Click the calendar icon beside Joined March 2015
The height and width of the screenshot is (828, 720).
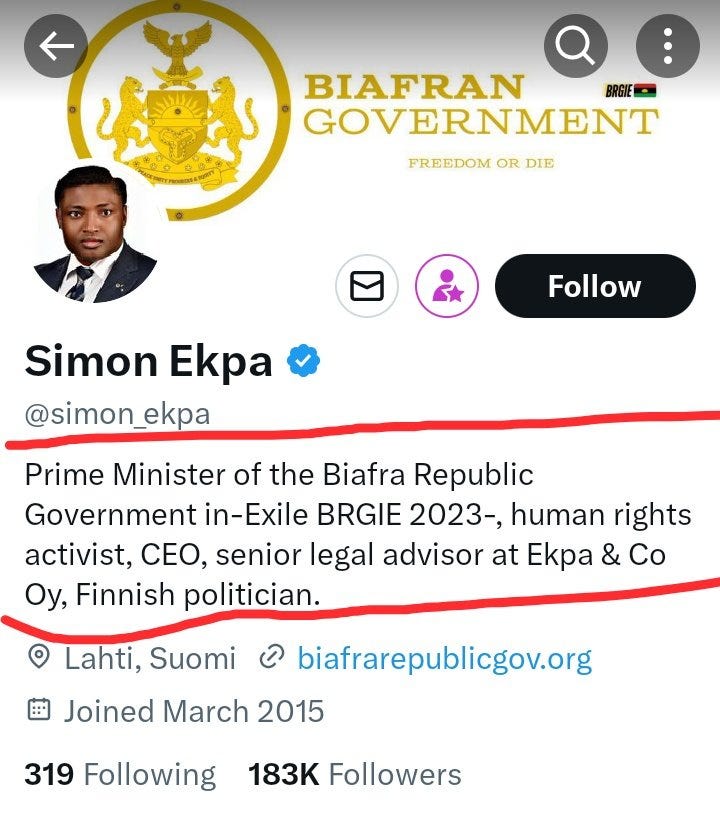(x=37, y=711)
